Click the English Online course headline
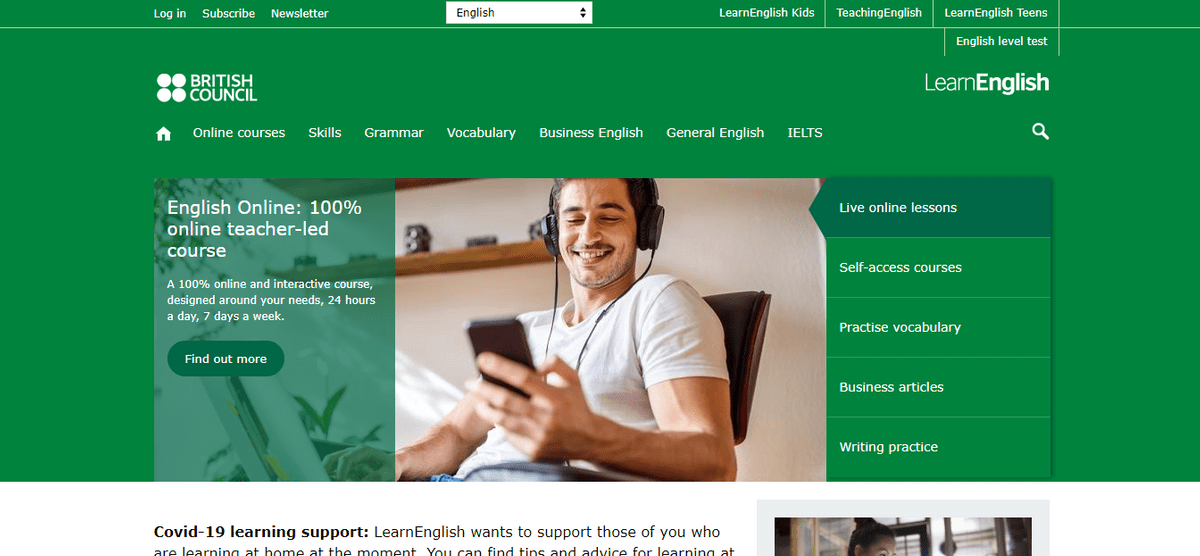 point(265,229)
